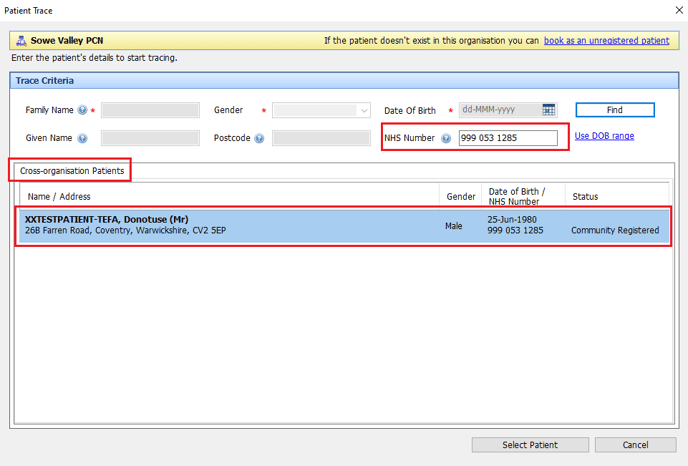688x466 pixels.
Task: Click the Select Patient button
Action: coord(529,445)
